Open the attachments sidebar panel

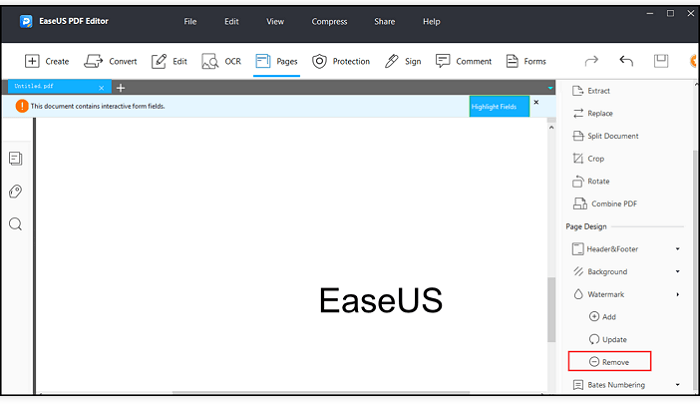[x=16, y=191]
